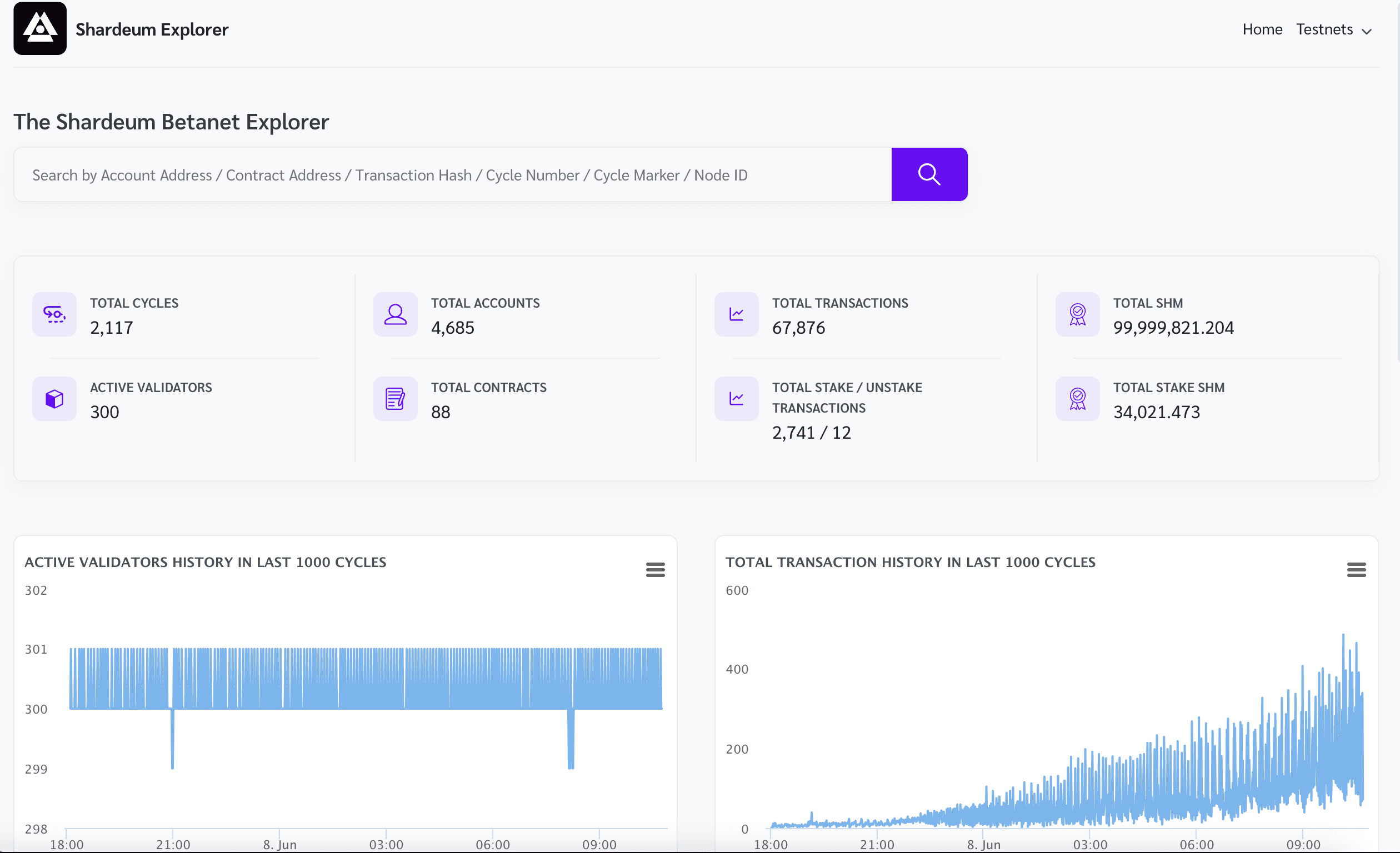Click the TOTAL CONTRACTS label
1400x853 pixels.
coord(489,387)
